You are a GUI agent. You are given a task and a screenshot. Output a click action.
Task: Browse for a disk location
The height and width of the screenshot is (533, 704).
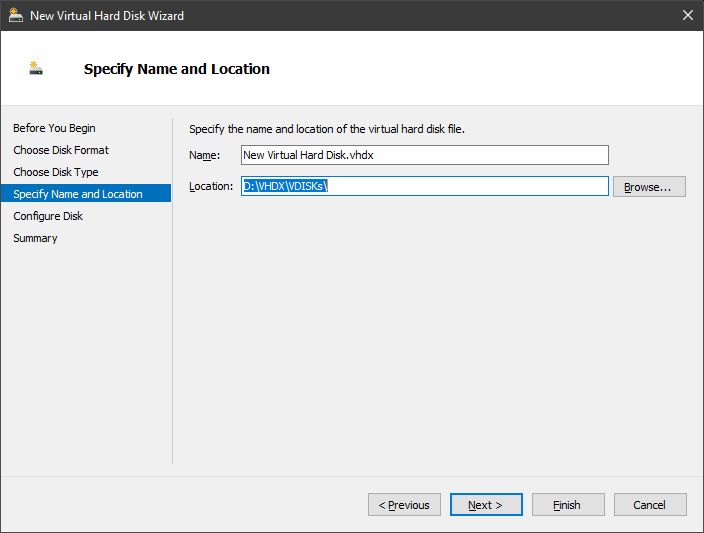click(x=649, y=187)
